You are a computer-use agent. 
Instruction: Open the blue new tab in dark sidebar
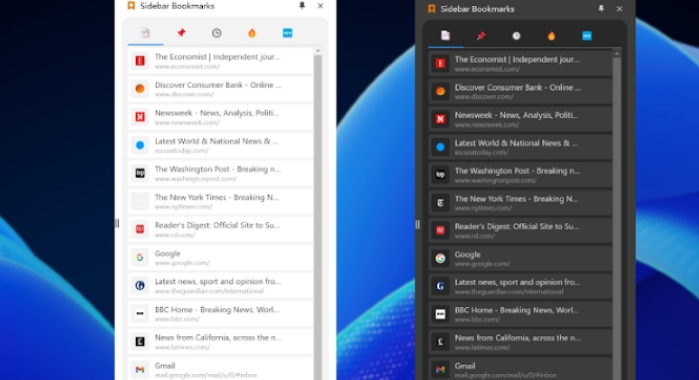pyautogui.click(x=587, y=36)
